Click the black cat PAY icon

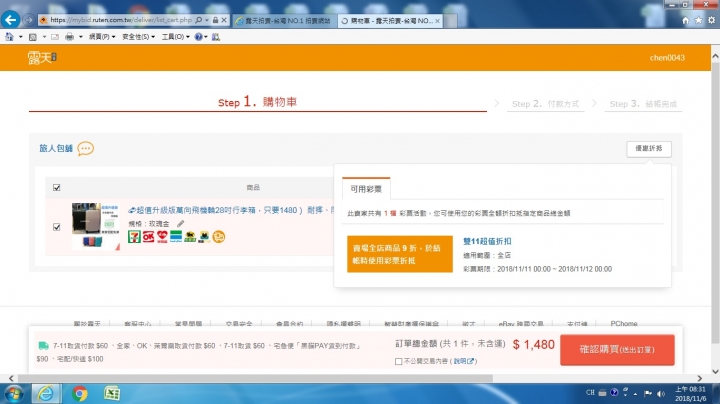pyautogui.click(x=204, y=236)
